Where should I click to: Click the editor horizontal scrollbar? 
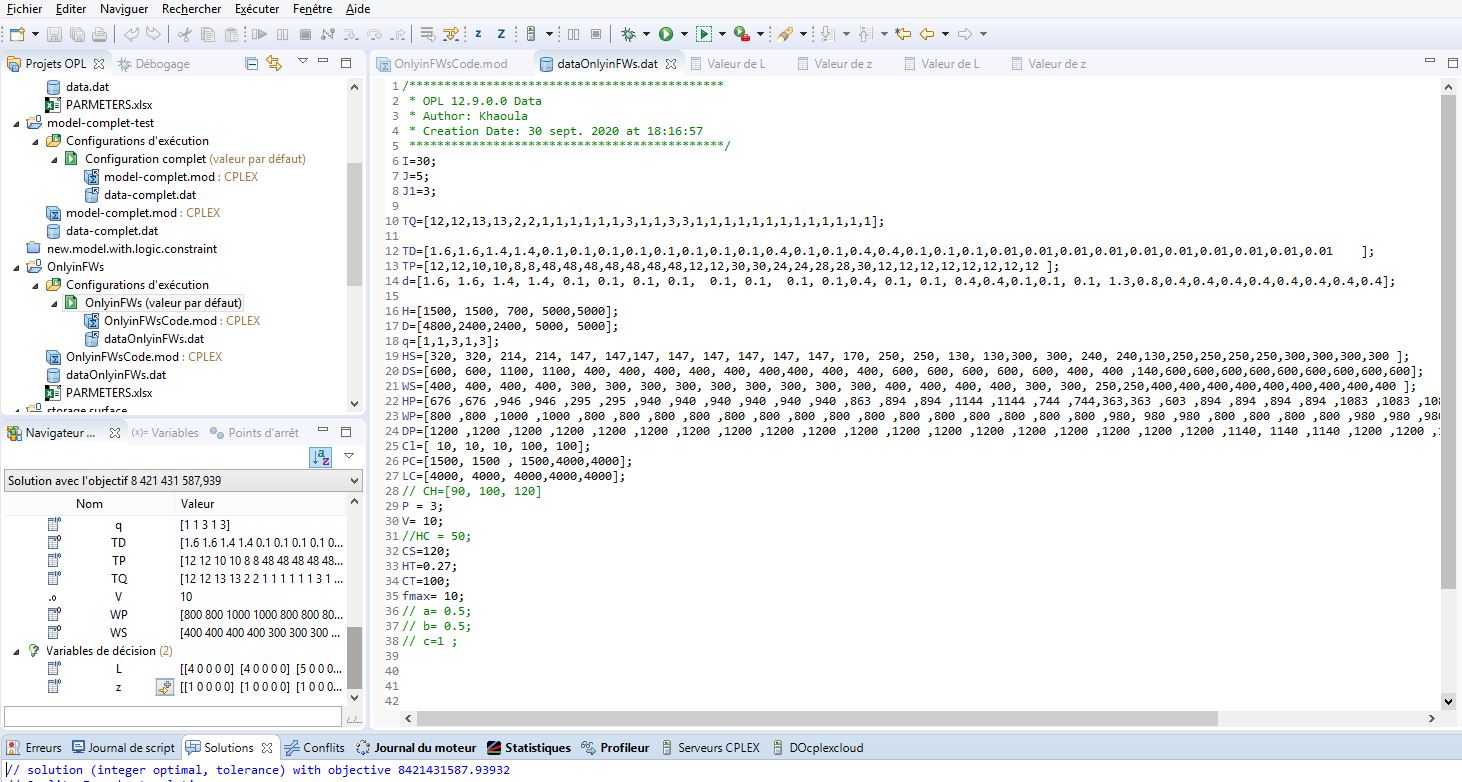(817, 719)
